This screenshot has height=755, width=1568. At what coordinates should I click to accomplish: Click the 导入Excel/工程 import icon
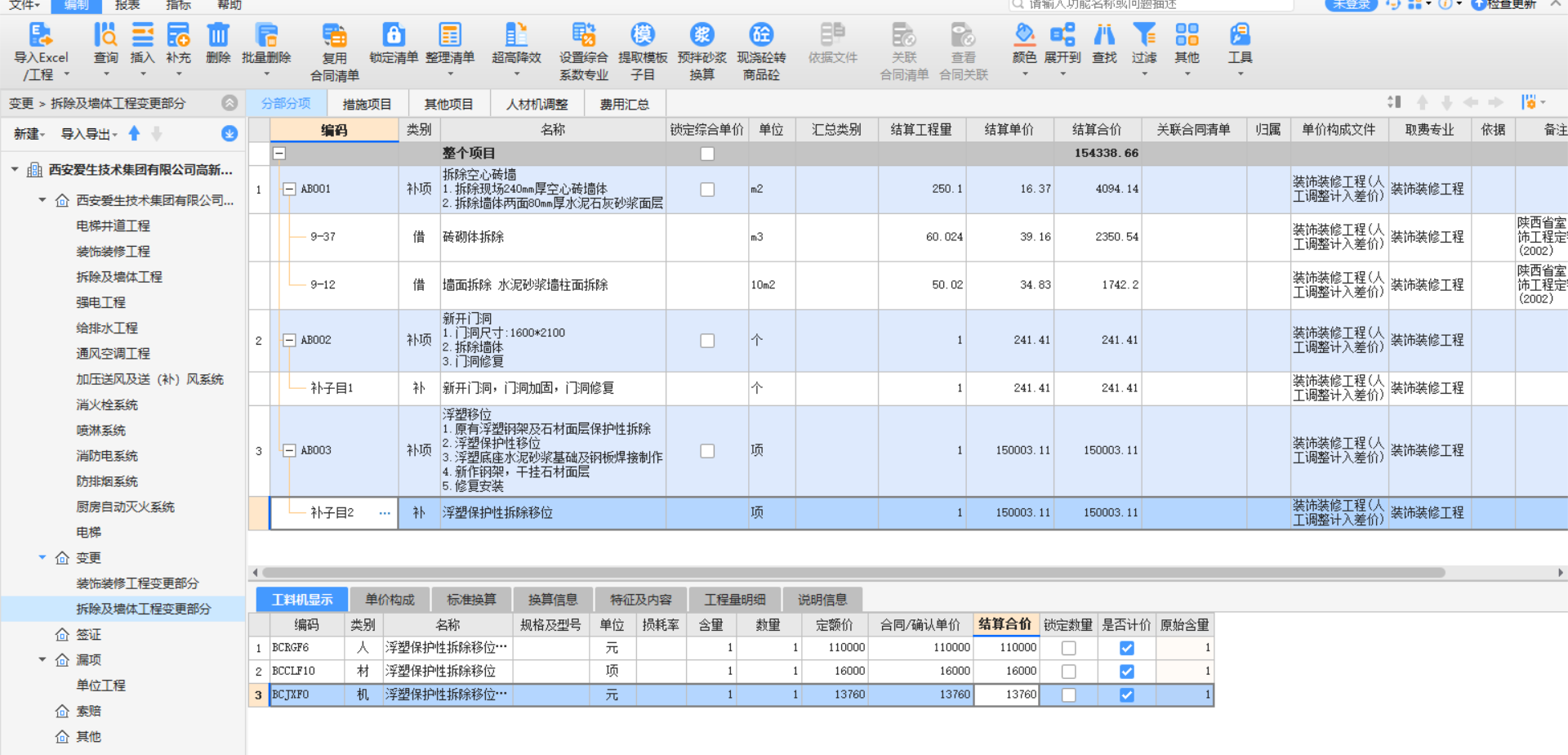(x=41, y=35)
